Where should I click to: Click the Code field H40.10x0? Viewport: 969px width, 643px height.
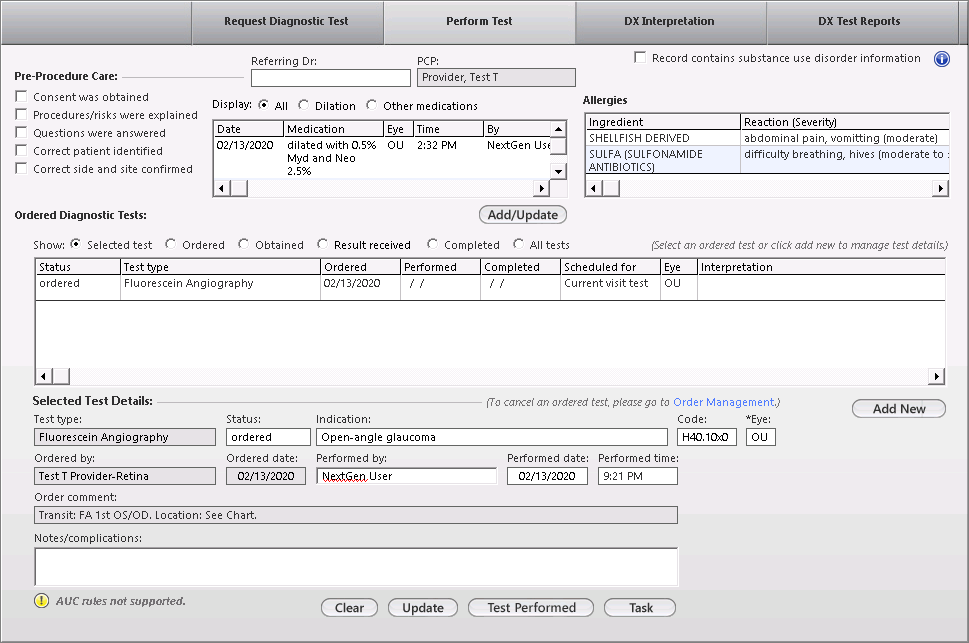(706, 437)
